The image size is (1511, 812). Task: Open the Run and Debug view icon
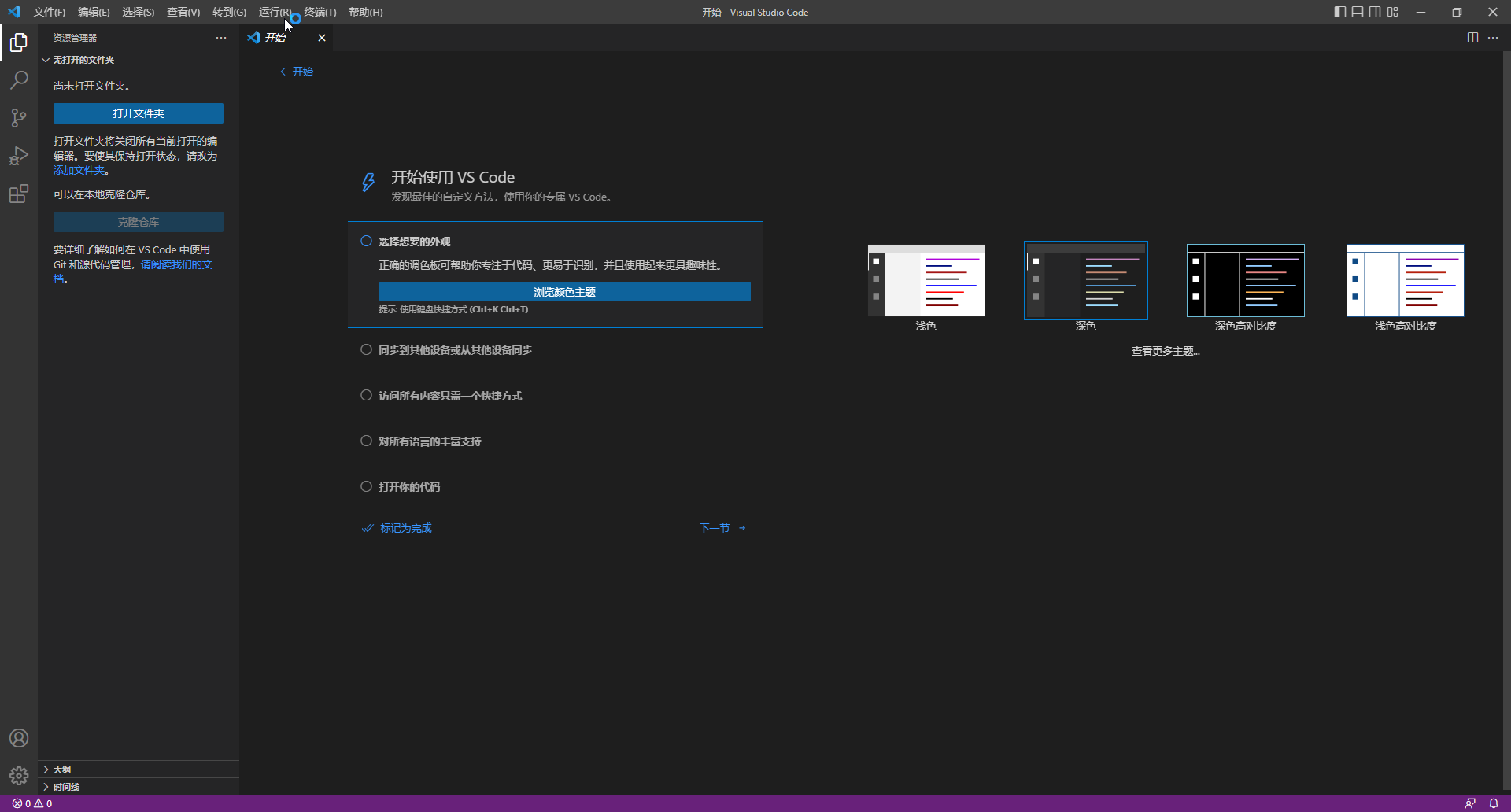point(19,156)
